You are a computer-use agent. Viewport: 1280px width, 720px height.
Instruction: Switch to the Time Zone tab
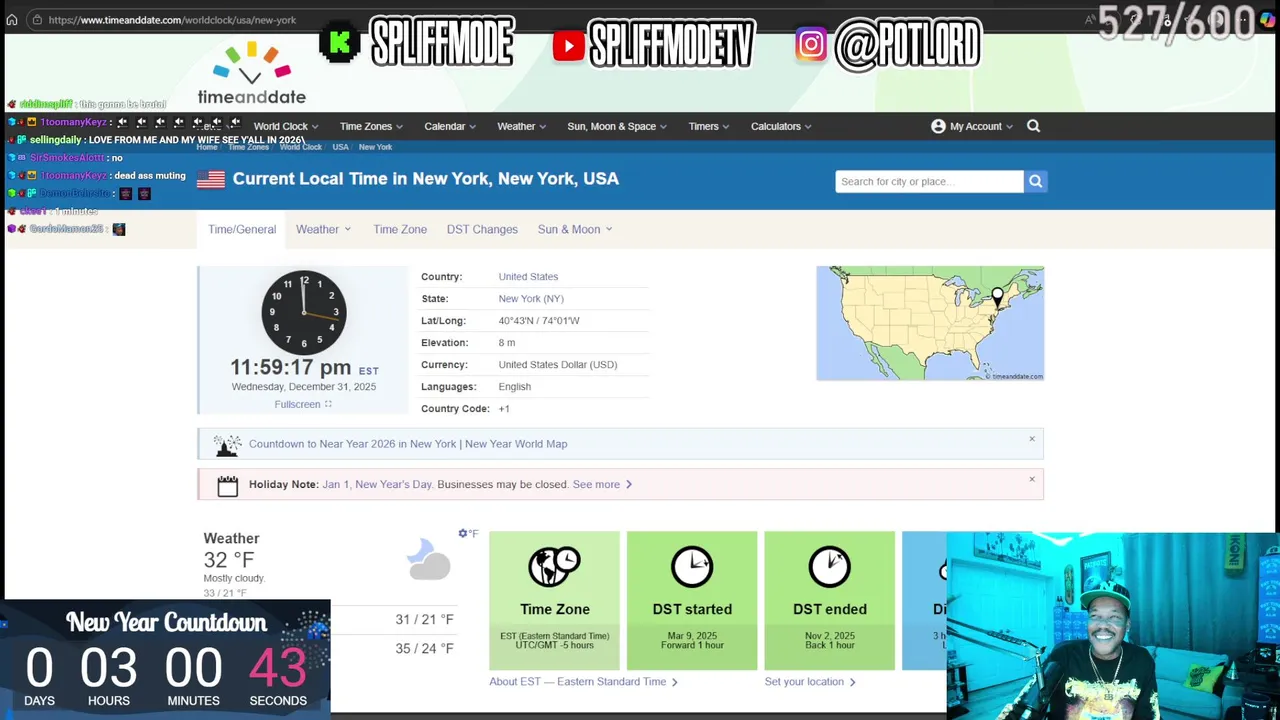pyautogui.click(x=400, y=229)
